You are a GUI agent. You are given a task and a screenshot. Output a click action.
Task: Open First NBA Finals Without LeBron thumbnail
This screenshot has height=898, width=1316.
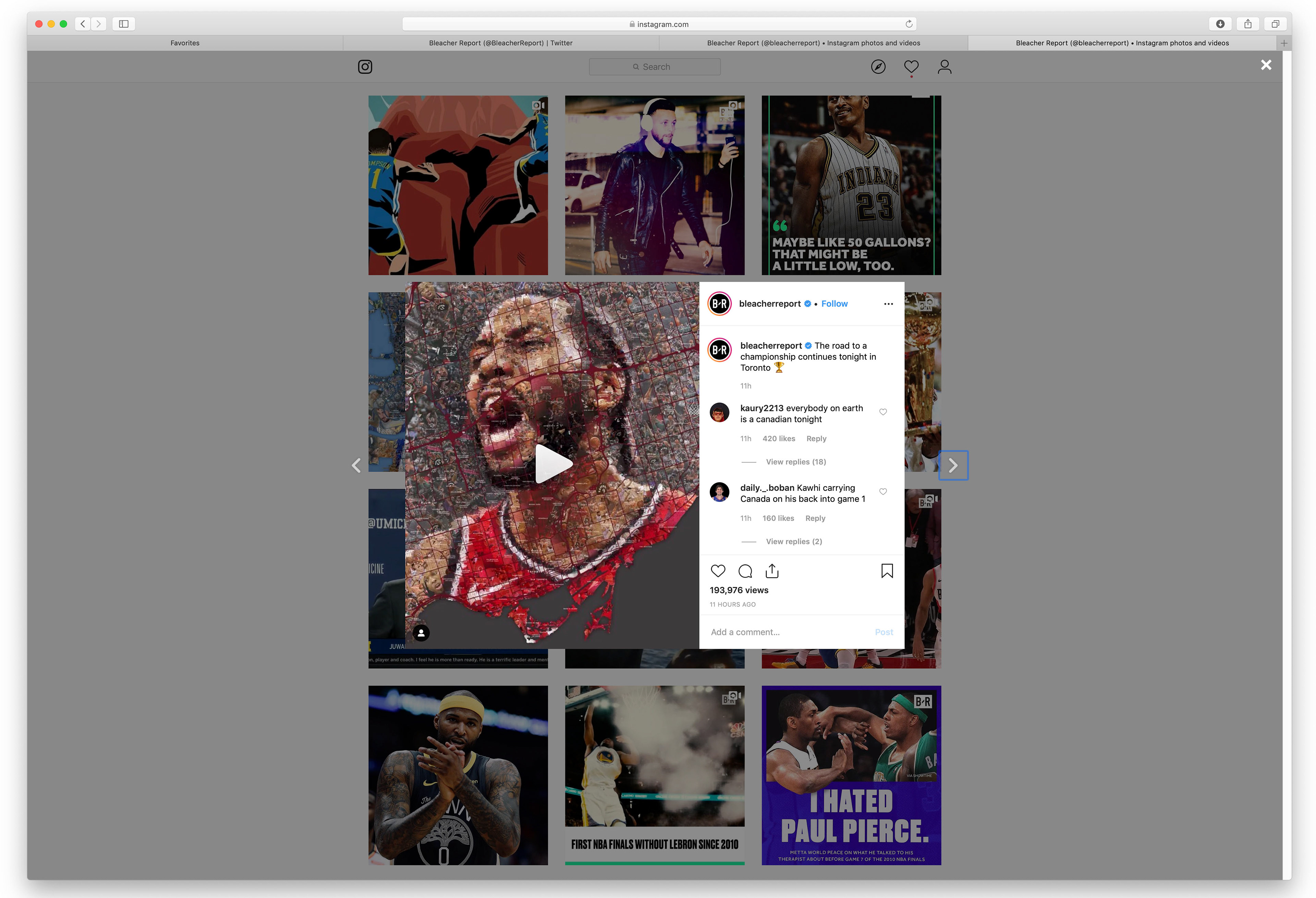coord(655,775)
